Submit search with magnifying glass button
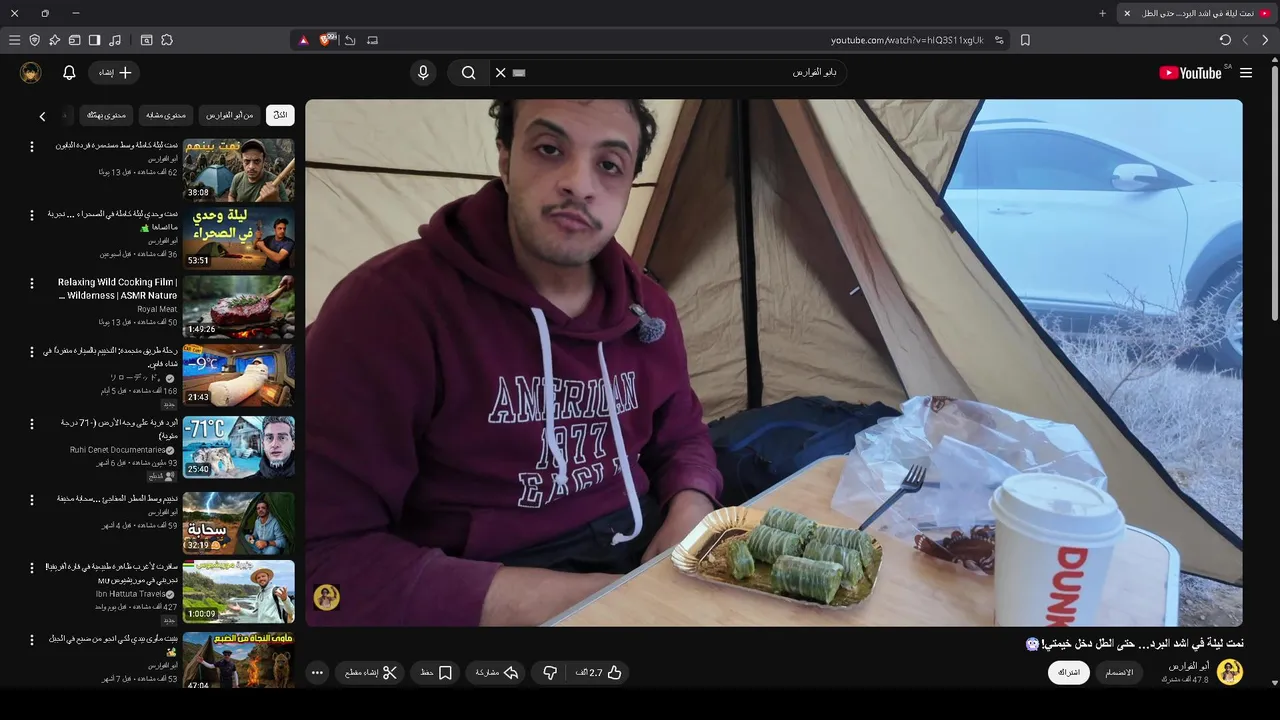The image size is (1280, 720). 468,73
